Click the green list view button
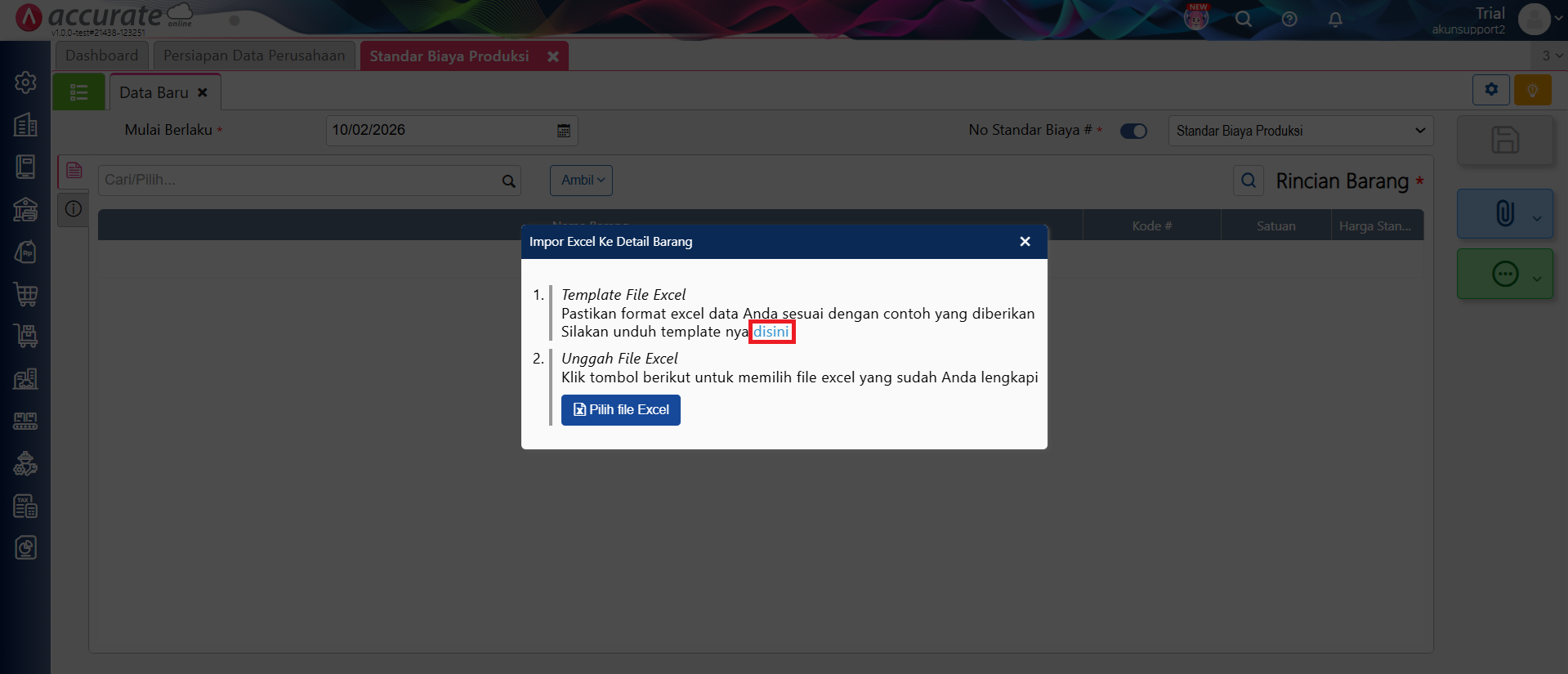Screen dimensions: 1568x674 [x=78, y=92]
